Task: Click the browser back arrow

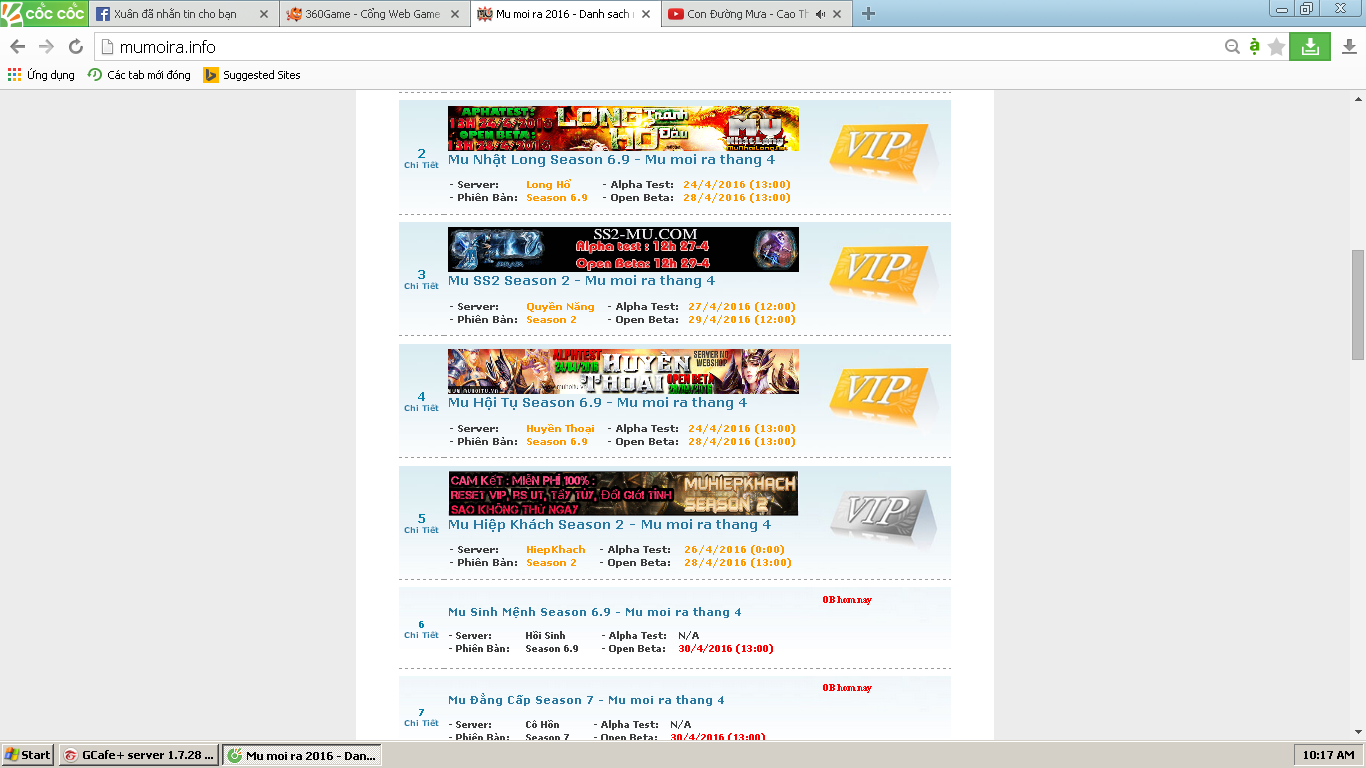Action: click(17, 47)
